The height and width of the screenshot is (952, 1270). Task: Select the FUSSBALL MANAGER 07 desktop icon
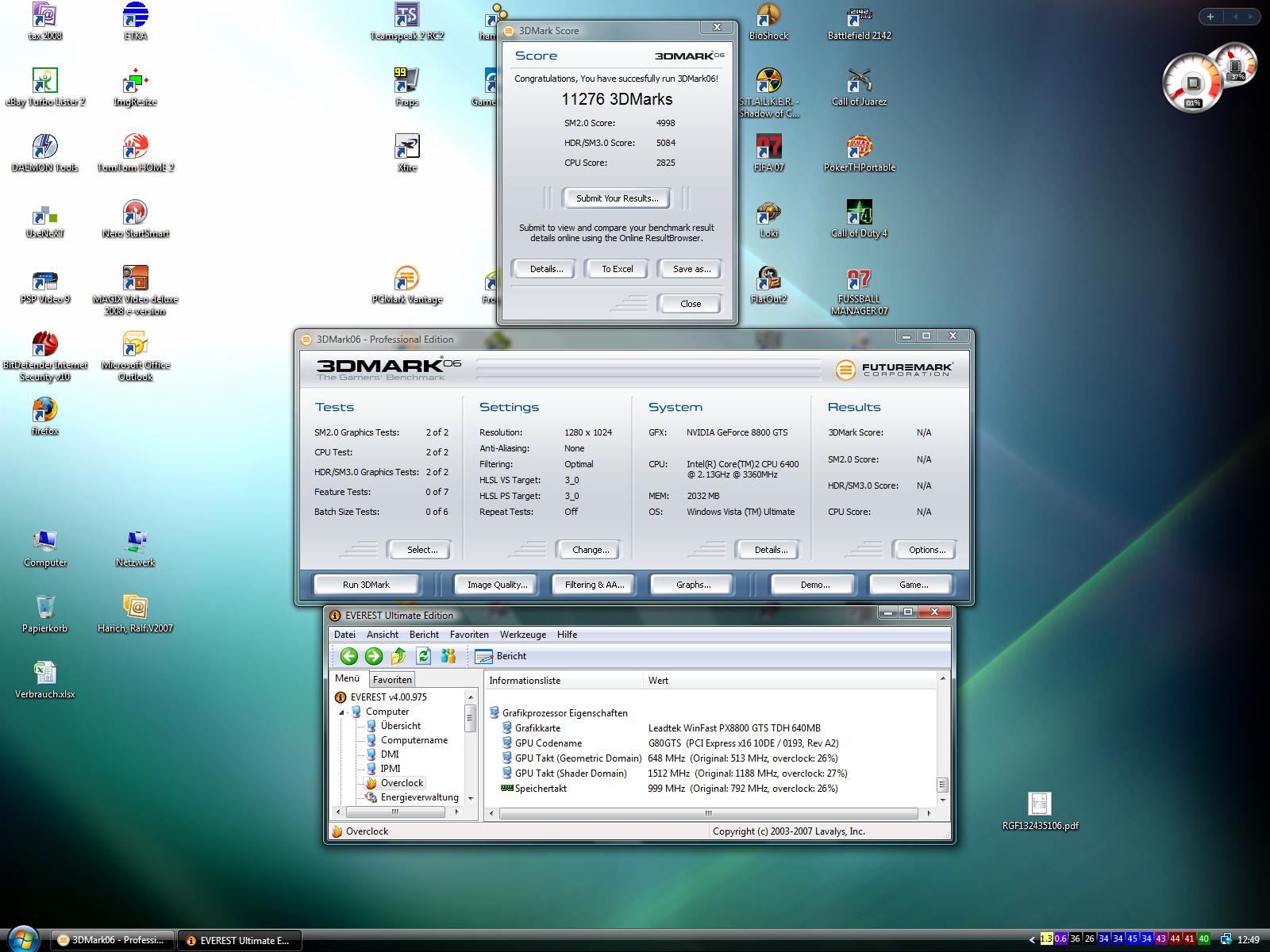860,291
